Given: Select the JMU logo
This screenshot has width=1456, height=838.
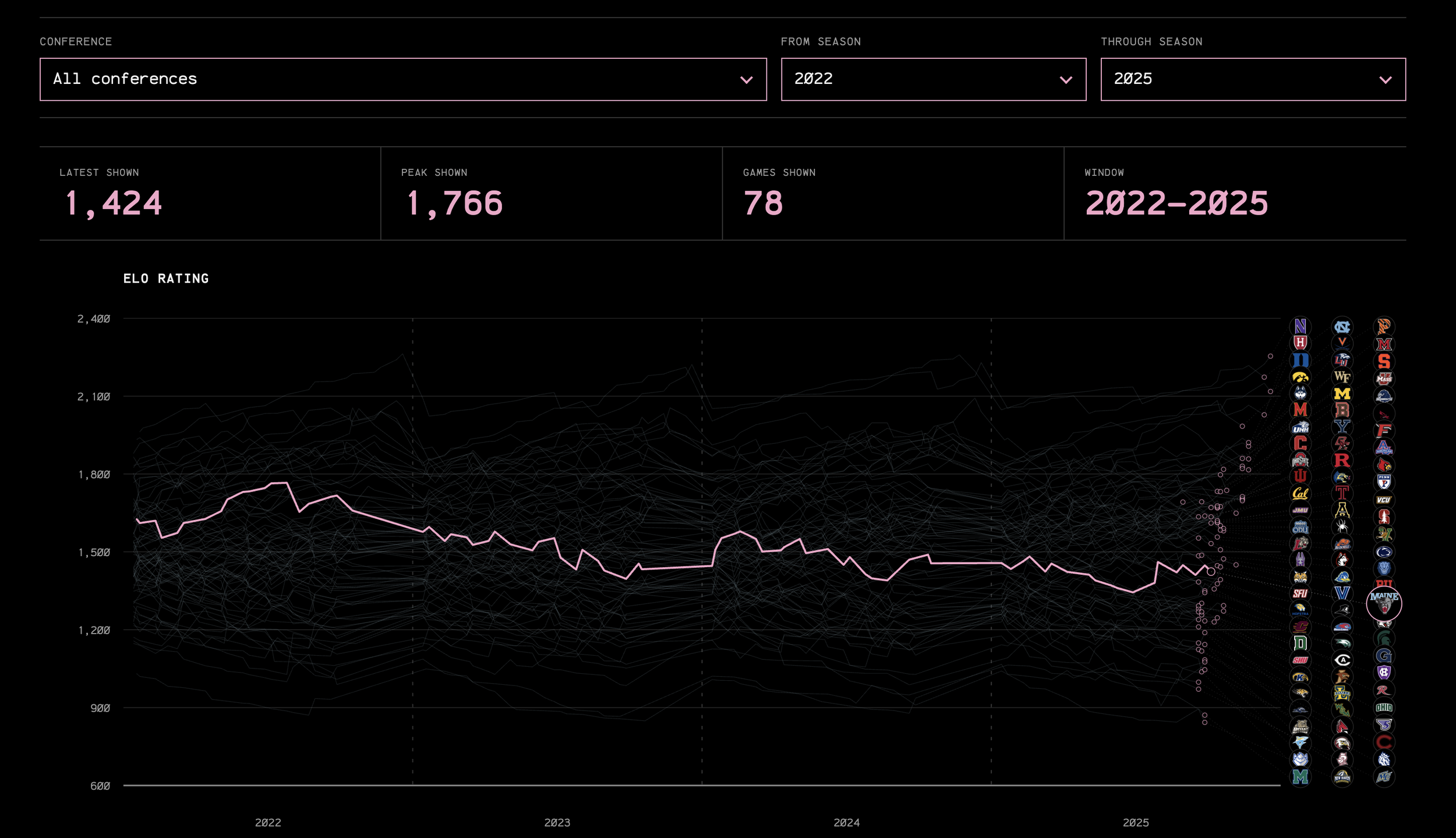Looking at the screenshot, I should [x=1300, y=510].
